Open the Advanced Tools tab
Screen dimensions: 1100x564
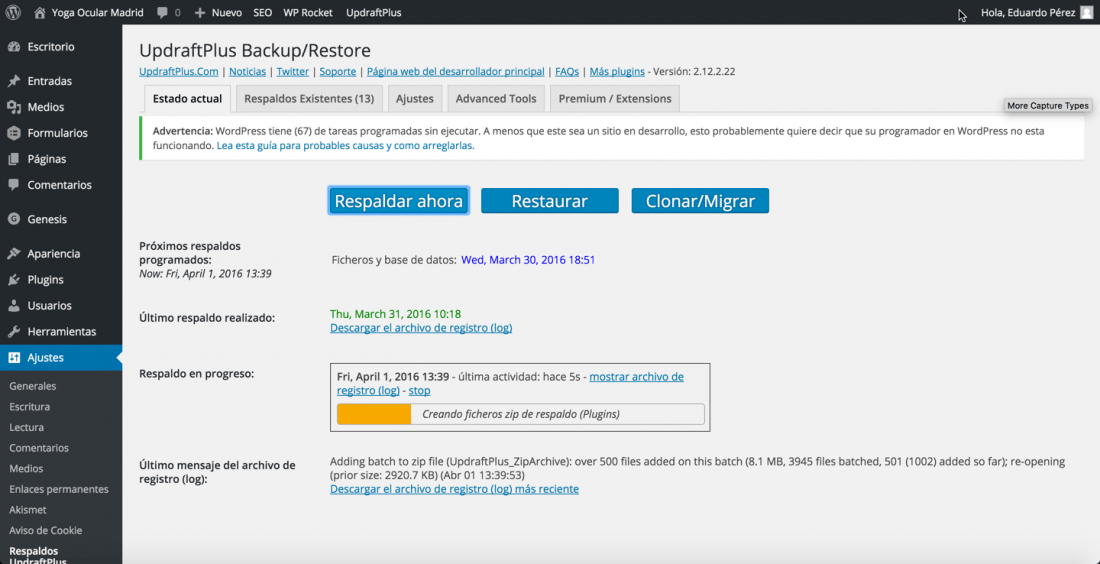(x=496, y=99)
